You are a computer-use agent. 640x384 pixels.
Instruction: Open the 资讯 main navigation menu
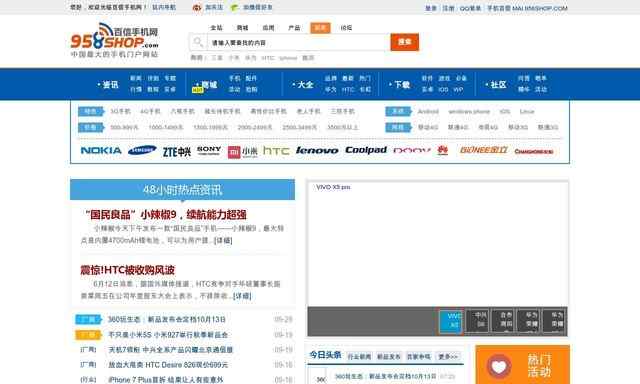(x=109, y=84)
